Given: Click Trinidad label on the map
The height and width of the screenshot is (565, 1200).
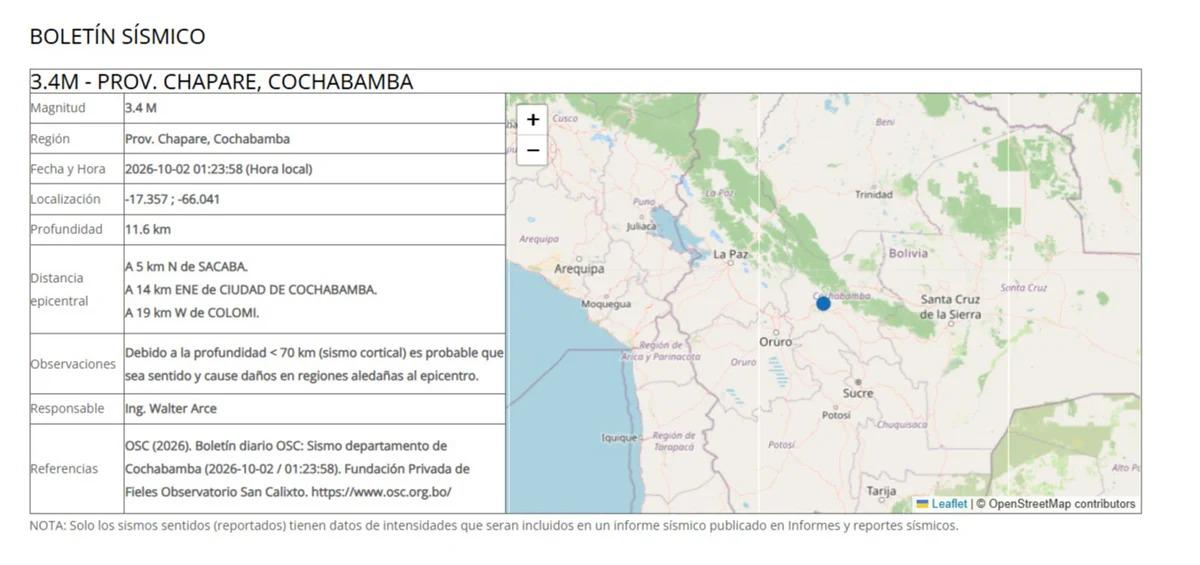Looking at the screenshot, I should (x=874, y=195).
